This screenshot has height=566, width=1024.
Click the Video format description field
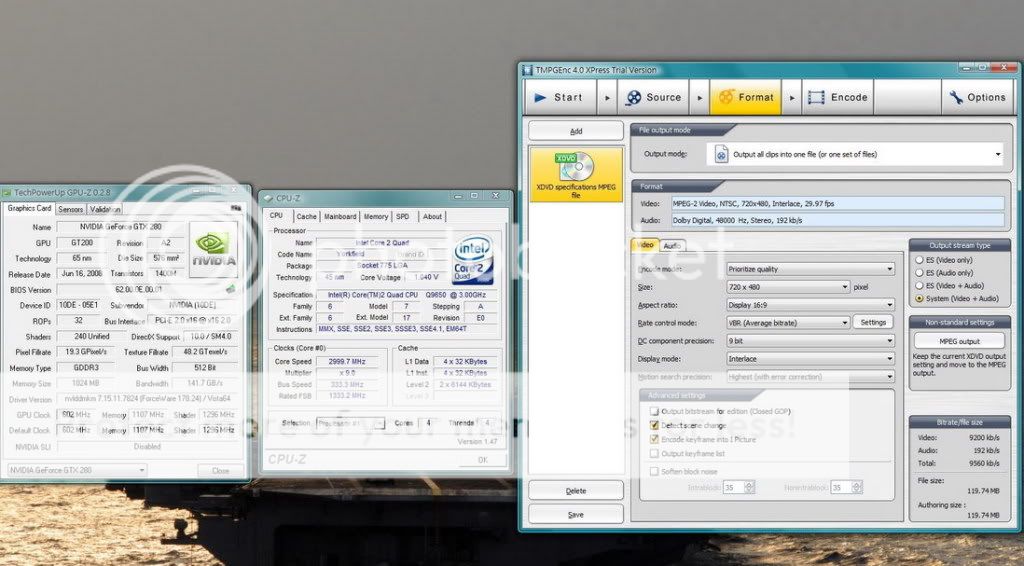(x=838, y=204)
